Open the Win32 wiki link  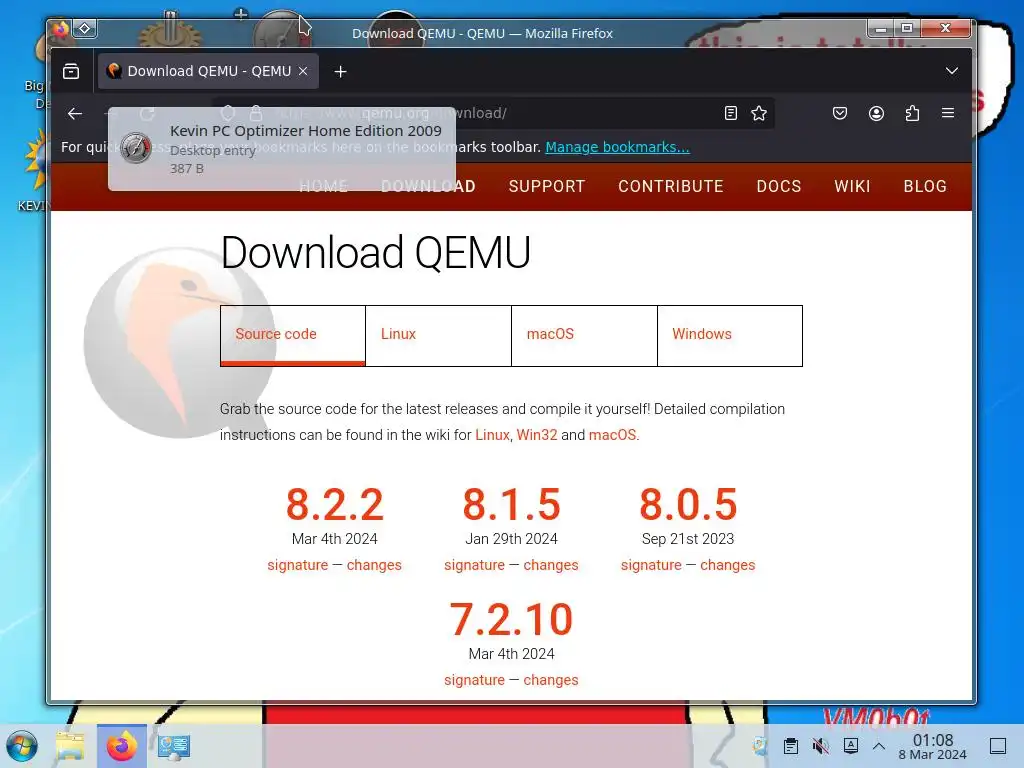[x=537, y=435]
